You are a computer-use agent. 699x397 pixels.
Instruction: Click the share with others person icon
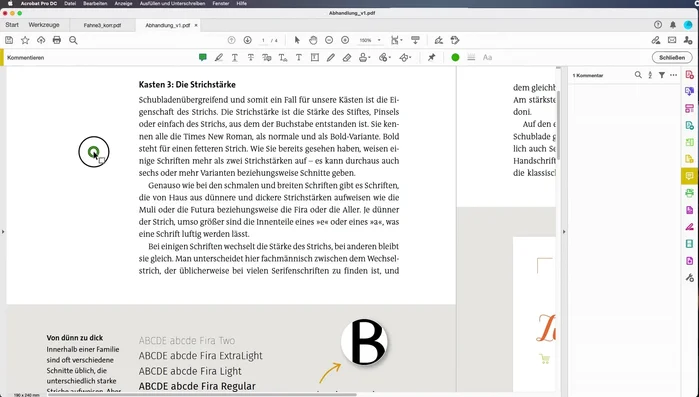coord(688,40)
